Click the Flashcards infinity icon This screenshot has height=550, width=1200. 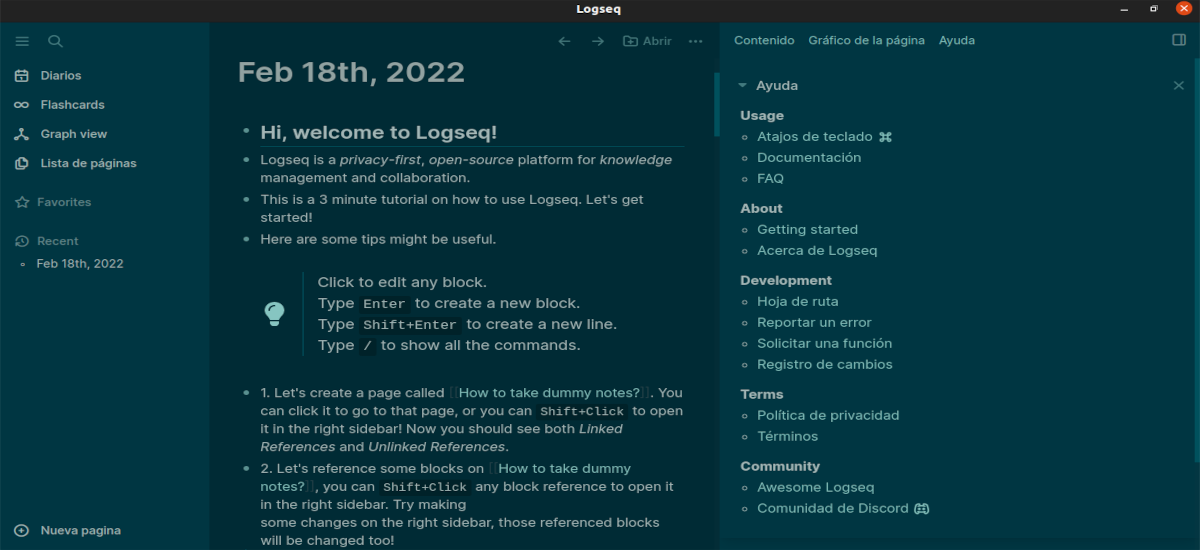[x=22, y=105]
